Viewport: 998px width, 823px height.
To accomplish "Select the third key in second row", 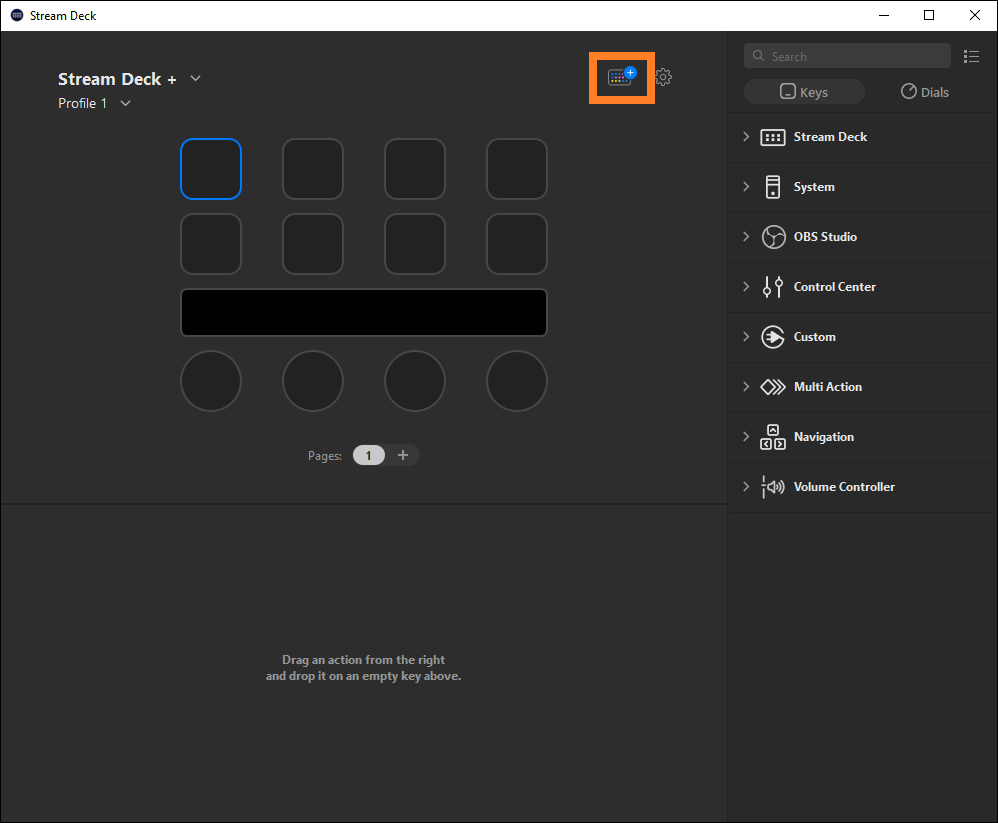I will [x=414, y=244].
